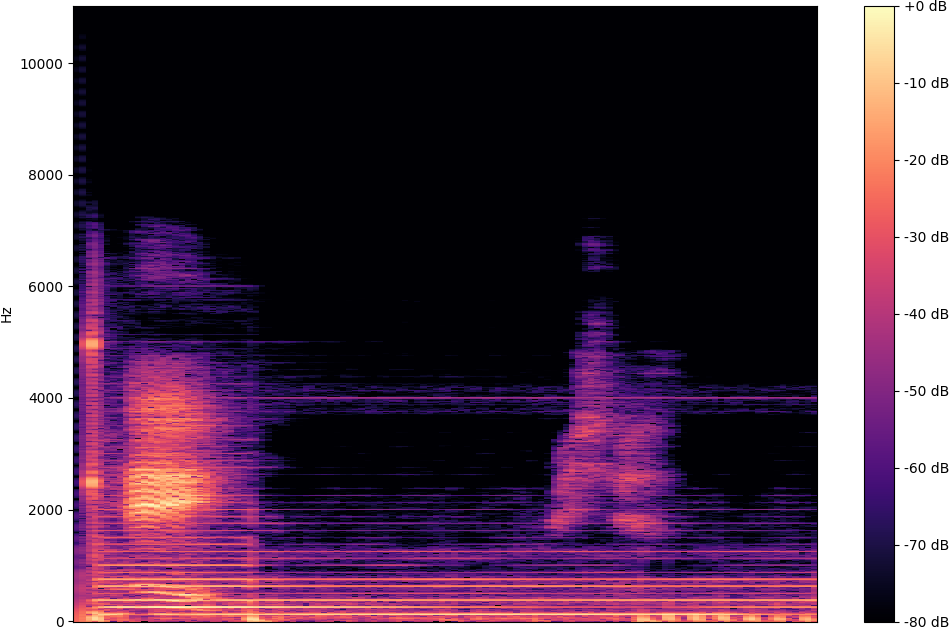
Task: Click the -60 dB colorbar label
Action: tap(926, 468)
